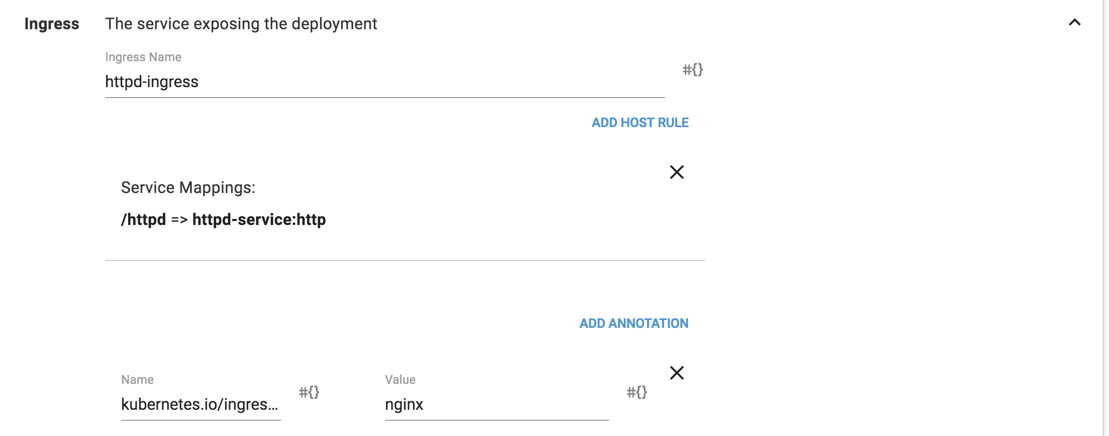Click the annotation Name field with kubernetes.io/ingres…
This screenshot has height=436, width=1109.
tap(200, 405)
